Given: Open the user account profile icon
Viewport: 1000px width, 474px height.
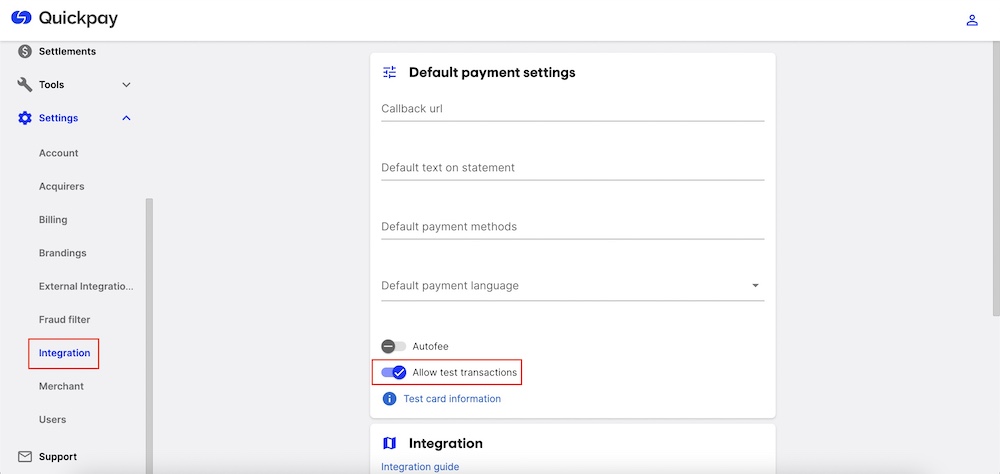Looking at the screenshot, I should (x=971, y=20).
